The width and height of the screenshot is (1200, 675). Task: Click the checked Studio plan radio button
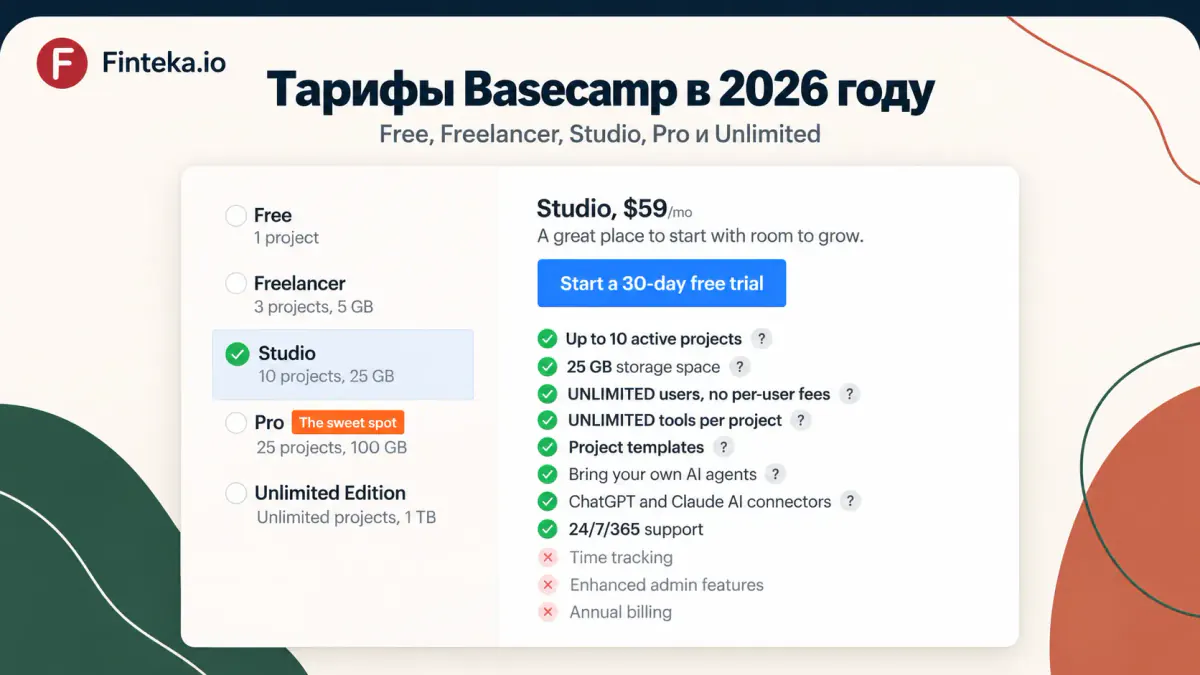pyautogui.click(x=237, y=354)
